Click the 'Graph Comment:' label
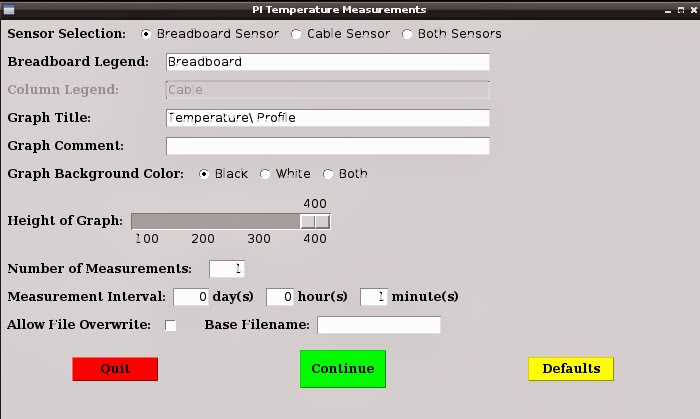This screenshot has height=419, width=700. point(66,146)
